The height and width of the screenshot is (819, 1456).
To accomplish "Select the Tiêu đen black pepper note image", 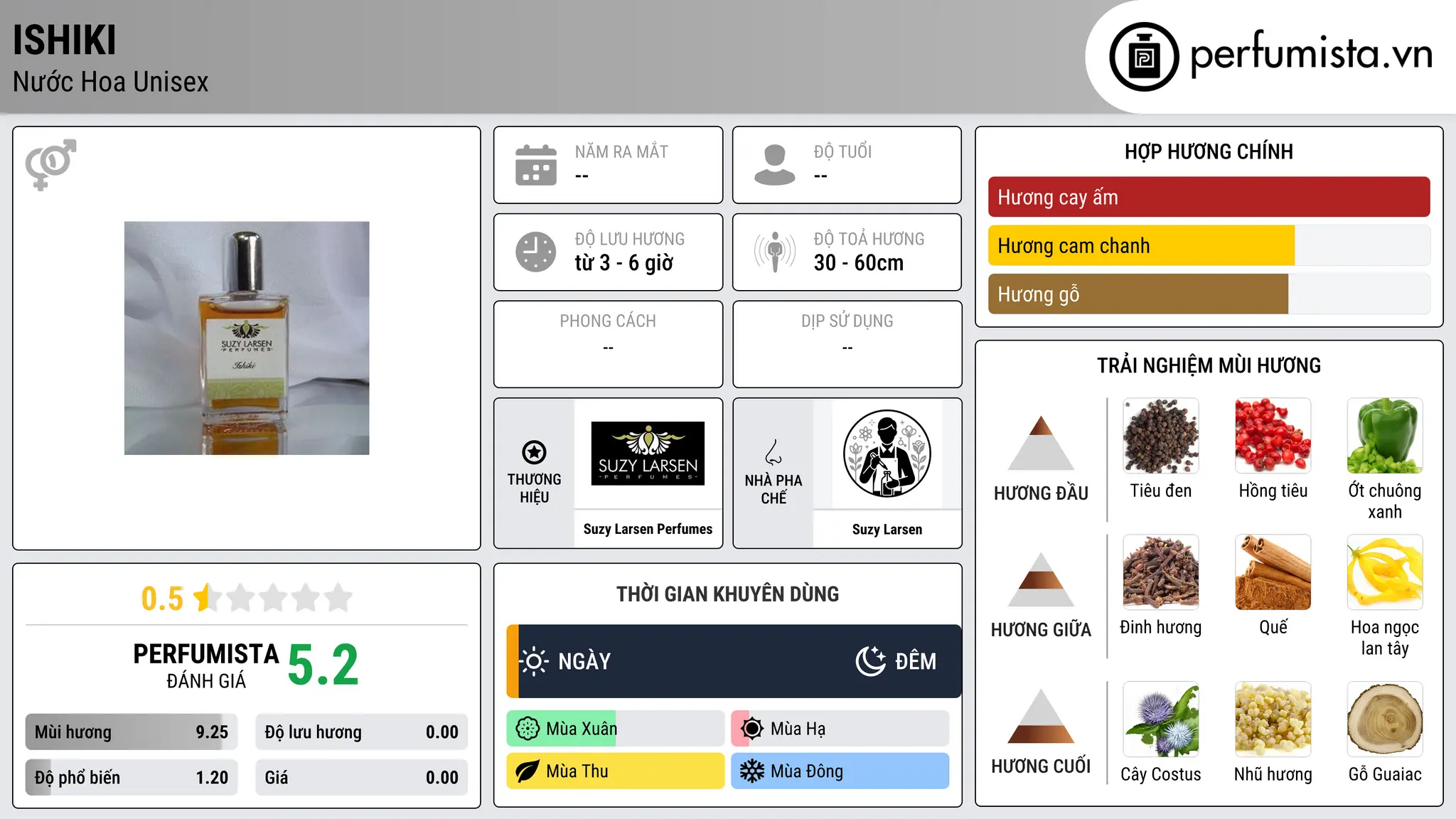I will click(x=1161, y=436).
